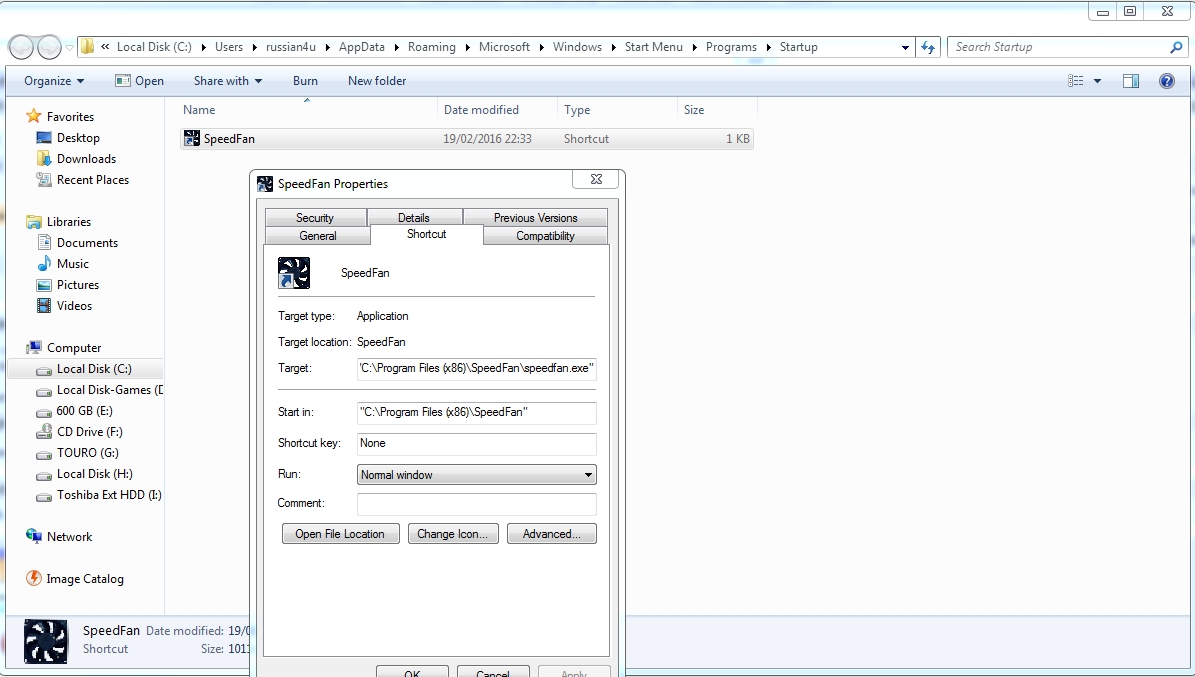Expand the Share with menu
Viewport: 1195px width, 677px height.
(x=228, y=81)
